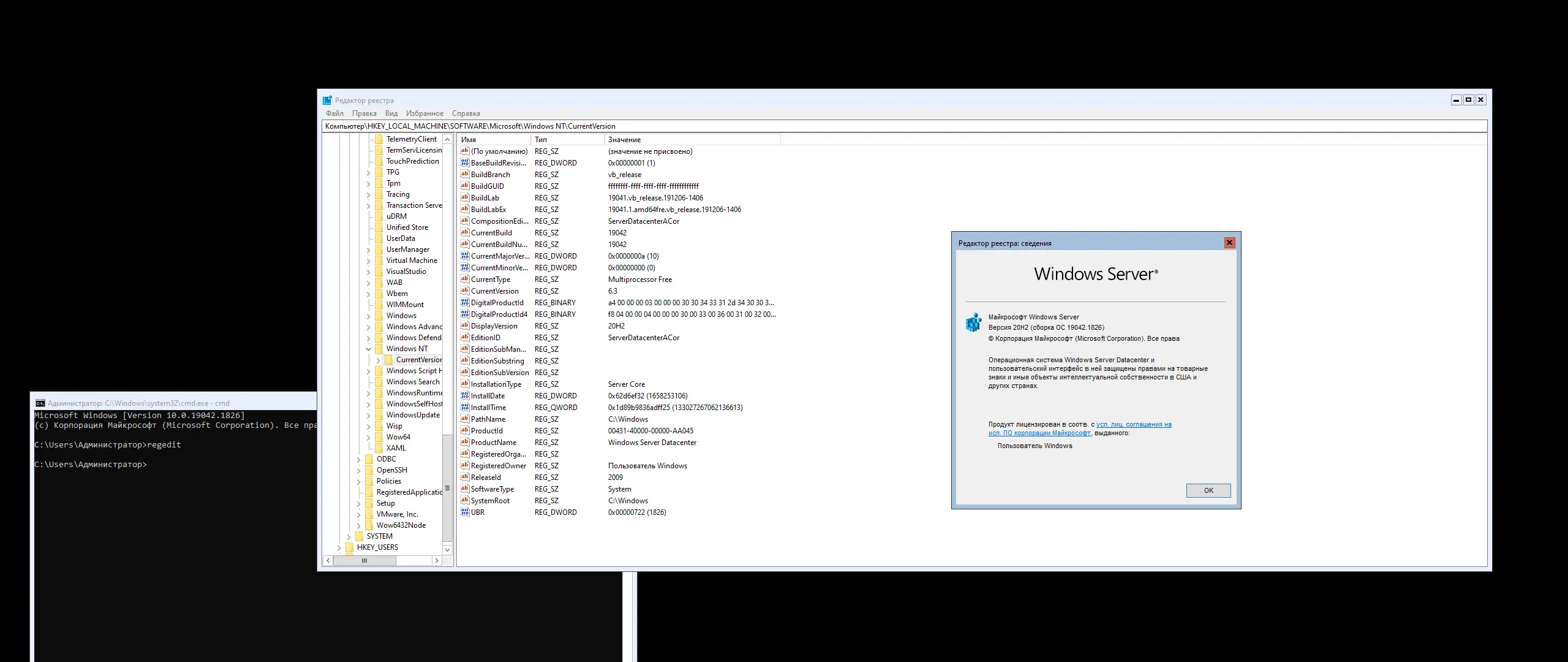Viewport: 1568px width, 662px height.
Task: Select the InstallTime QWORD value icon
Action: coord(464,408)
